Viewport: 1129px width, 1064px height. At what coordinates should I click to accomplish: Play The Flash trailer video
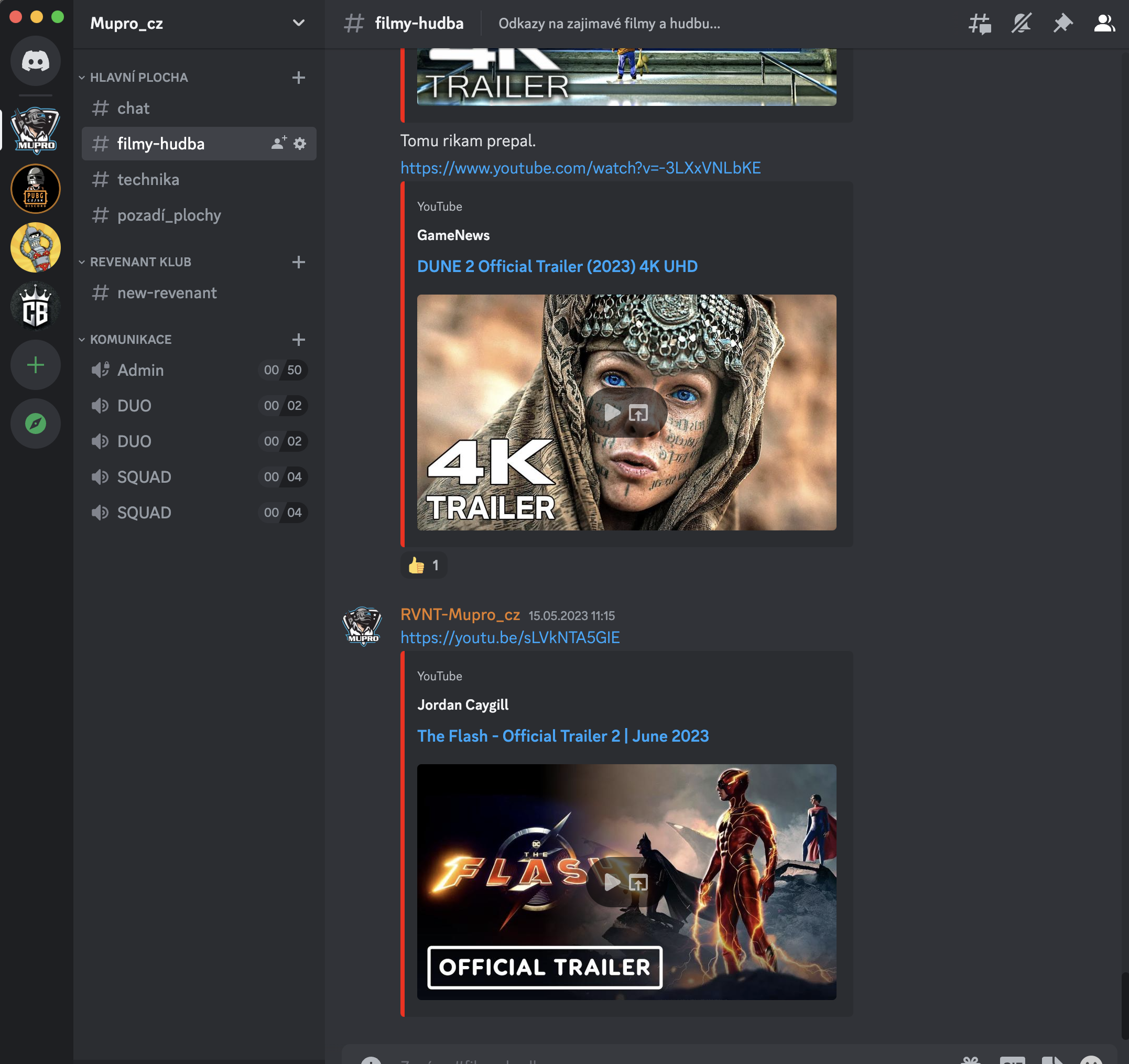(x=612, y=882)
